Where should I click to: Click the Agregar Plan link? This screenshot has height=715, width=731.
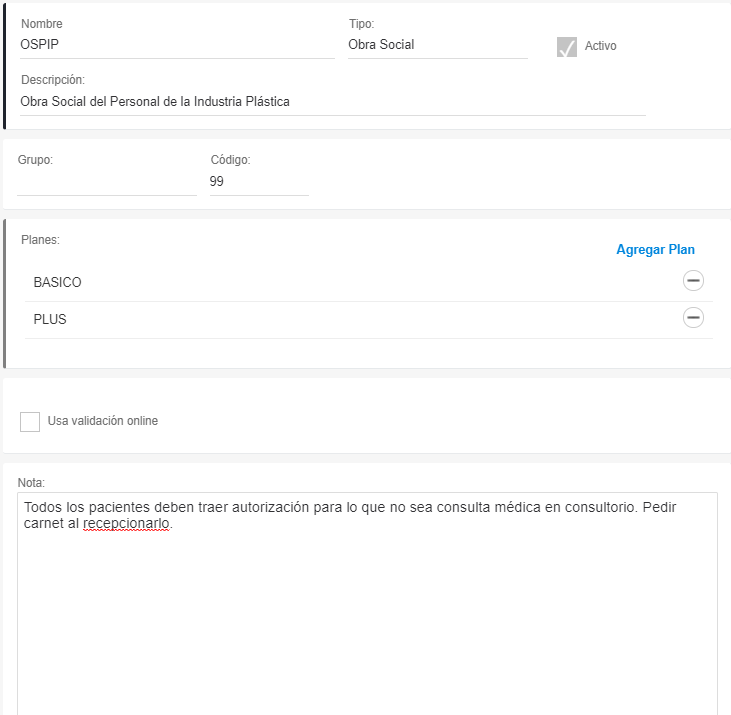coord(655,250)
